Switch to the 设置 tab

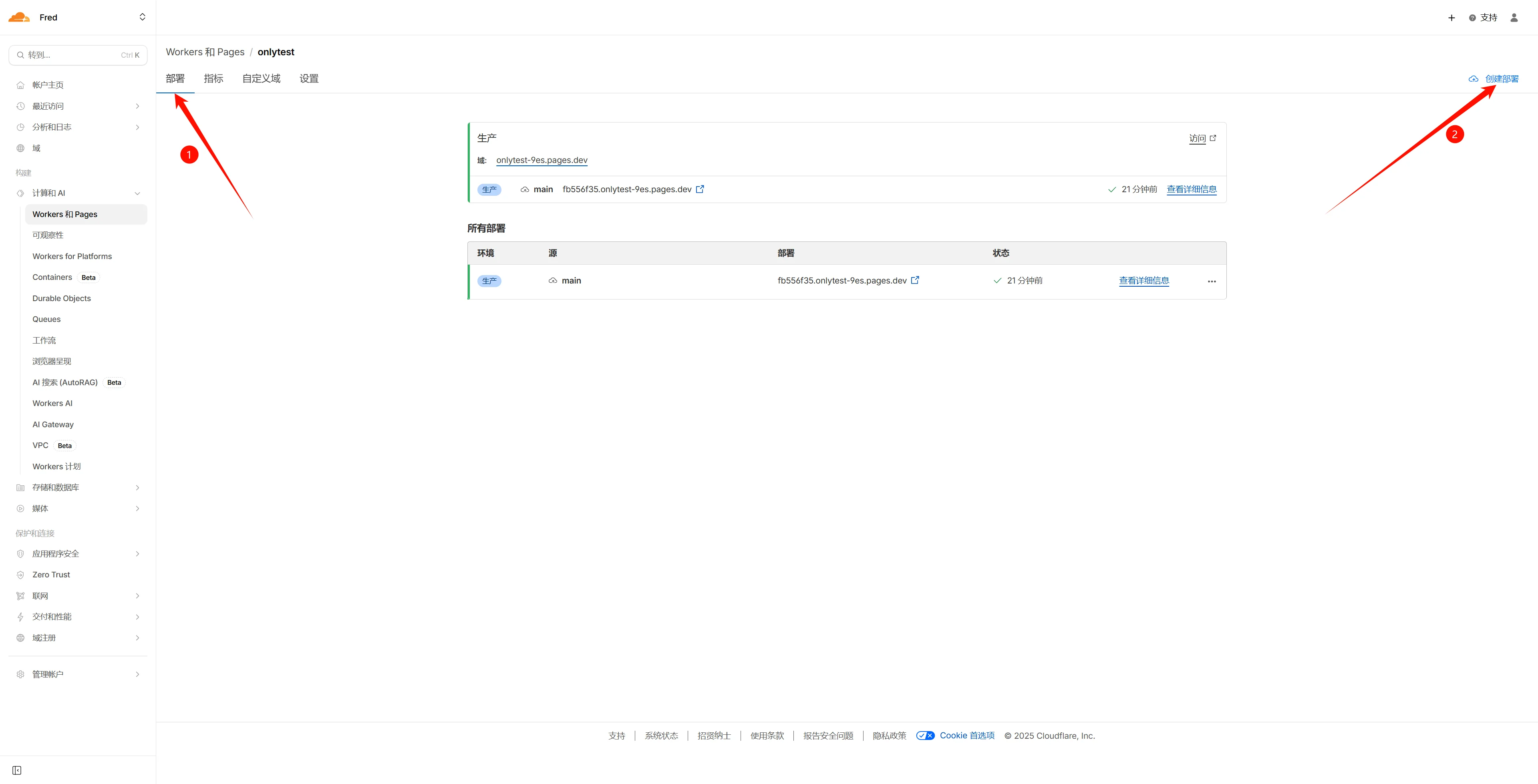click(309, 79)
